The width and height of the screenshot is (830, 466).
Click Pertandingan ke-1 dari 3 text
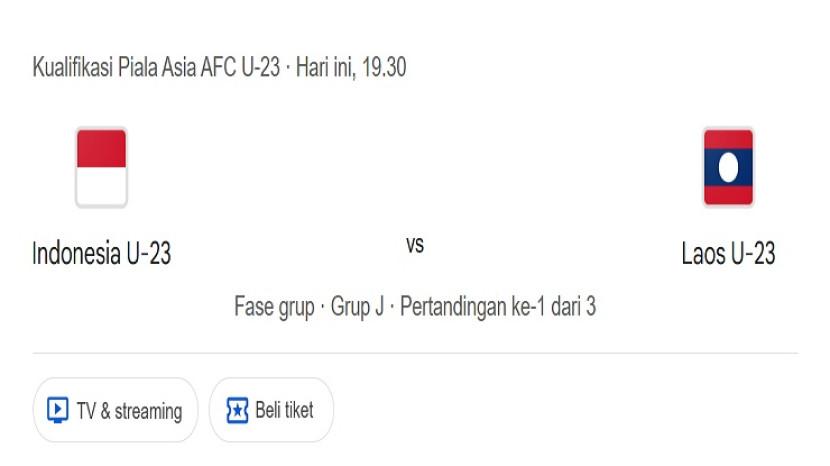coord(498,306)
